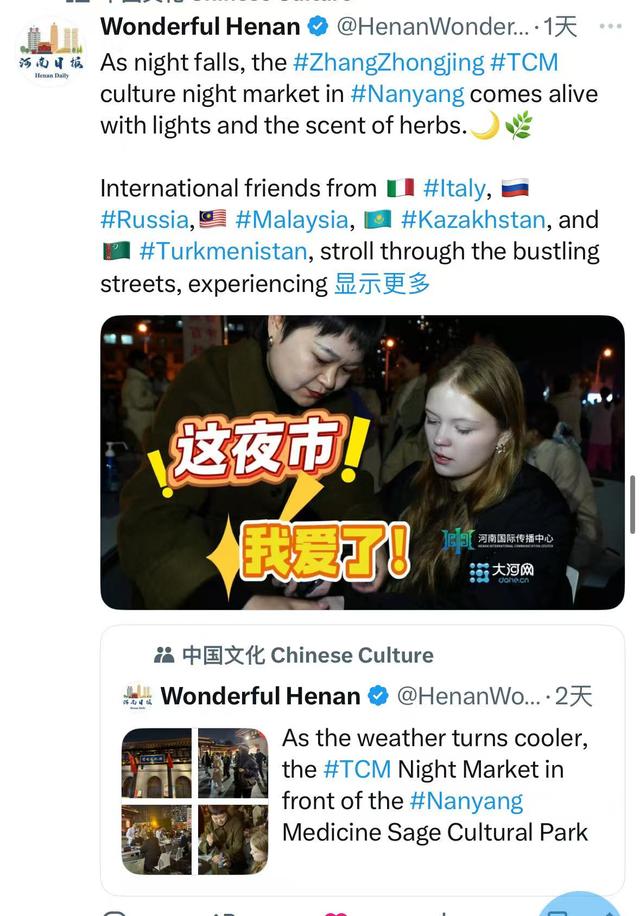Viewport: 640px width, 916px height.
Task: Expand tweet text with 显示更多
Action: 382,283
